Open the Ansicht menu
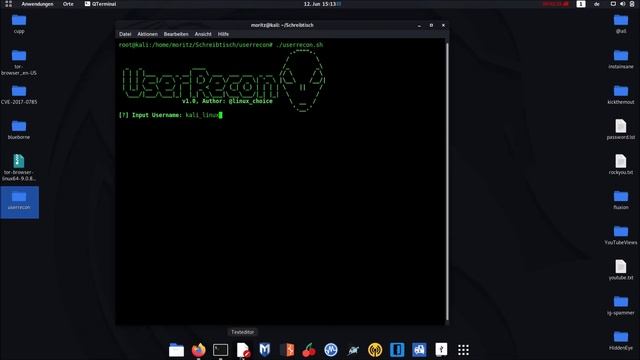Image resolution: width=640 pixels, height=360 pixels. pos(203,34)
